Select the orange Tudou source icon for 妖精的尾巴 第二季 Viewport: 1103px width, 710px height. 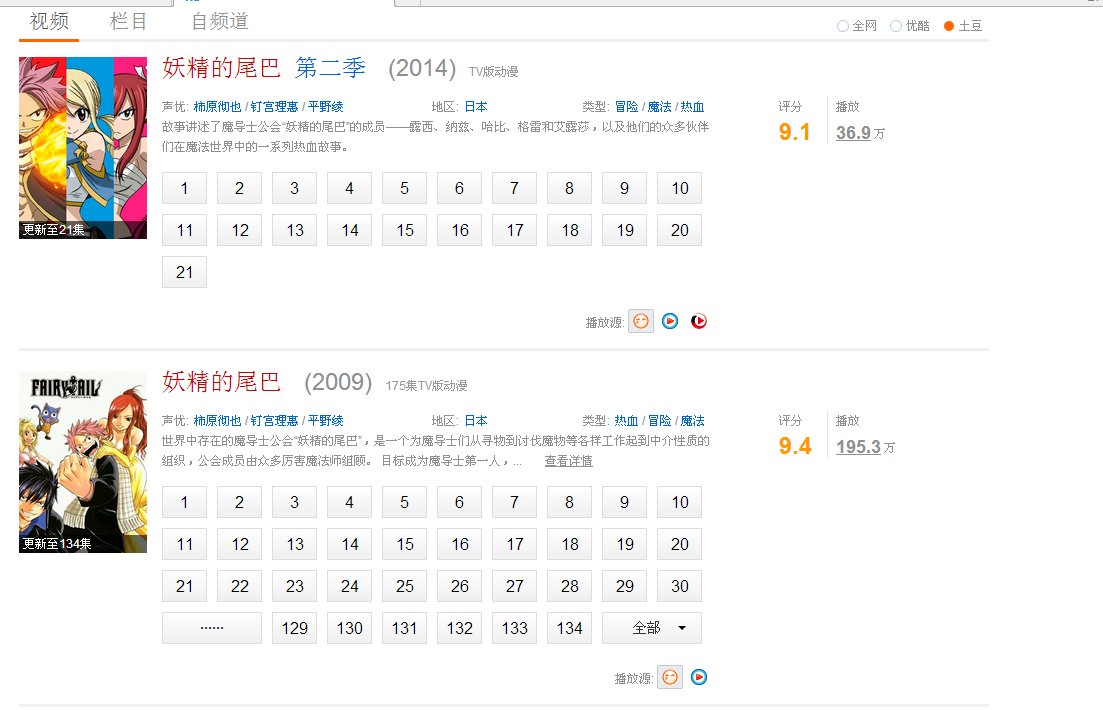641,322
